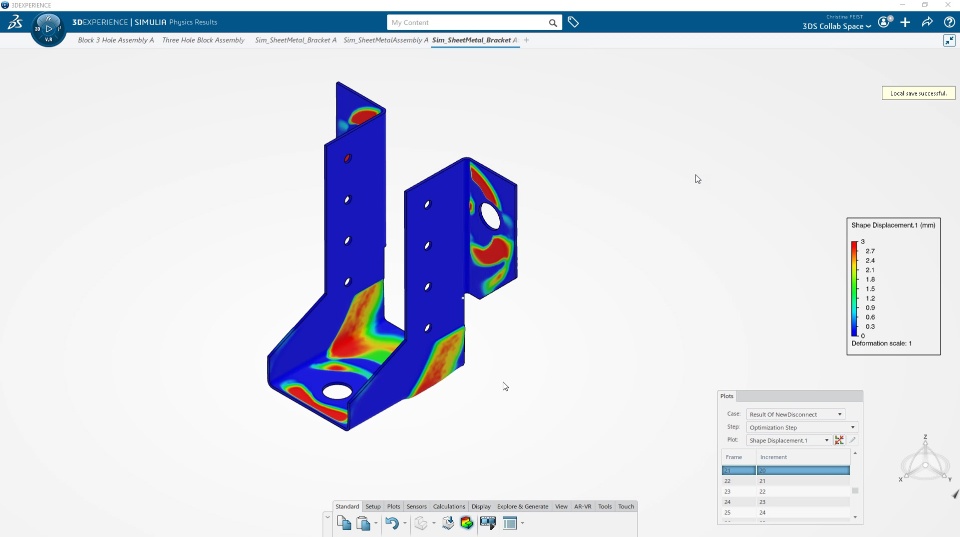Click the 3DS logo icon in top bar
Screen dimensions: 960x537
tap(15, 23)
